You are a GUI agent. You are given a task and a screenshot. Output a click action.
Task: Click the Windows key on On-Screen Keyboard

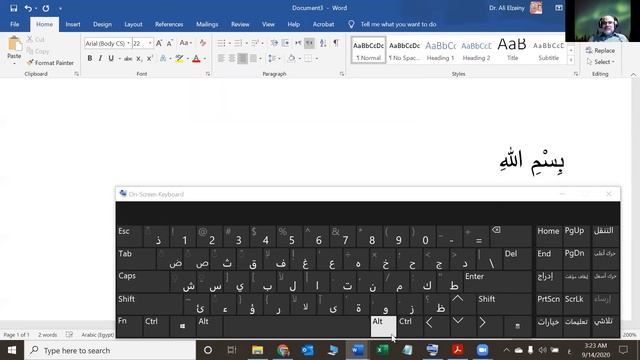pyautogui.click(x=182, y=326)
